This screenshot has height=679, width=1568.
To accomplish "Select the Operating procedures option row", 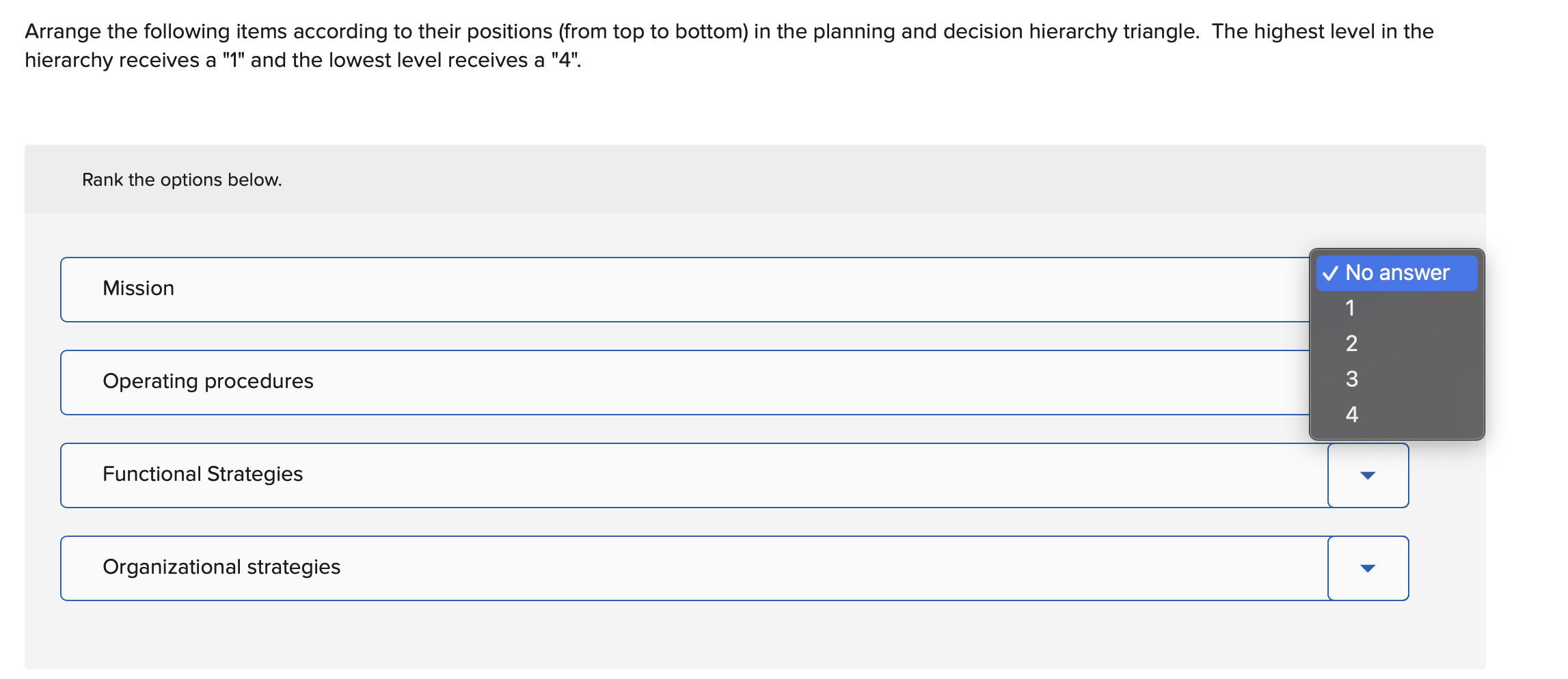I will click(x=615, y=382).
